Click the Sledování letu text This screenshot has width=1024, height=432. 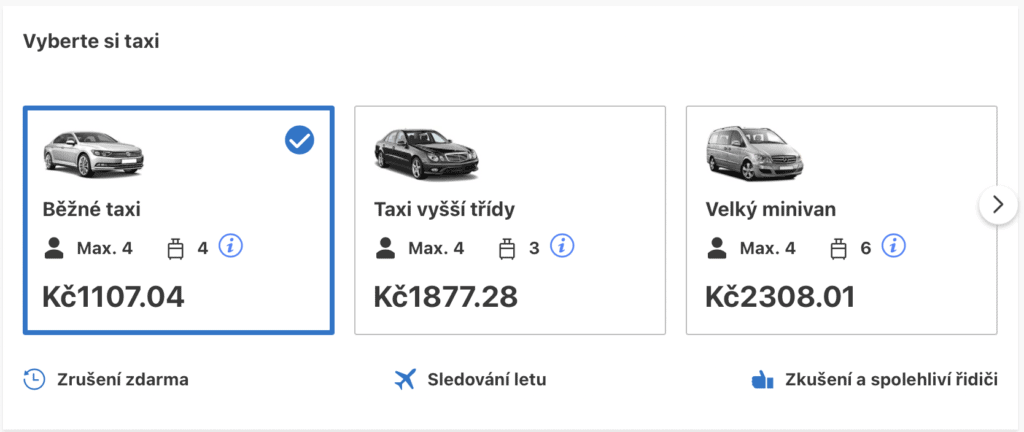[x=487, y=380]
